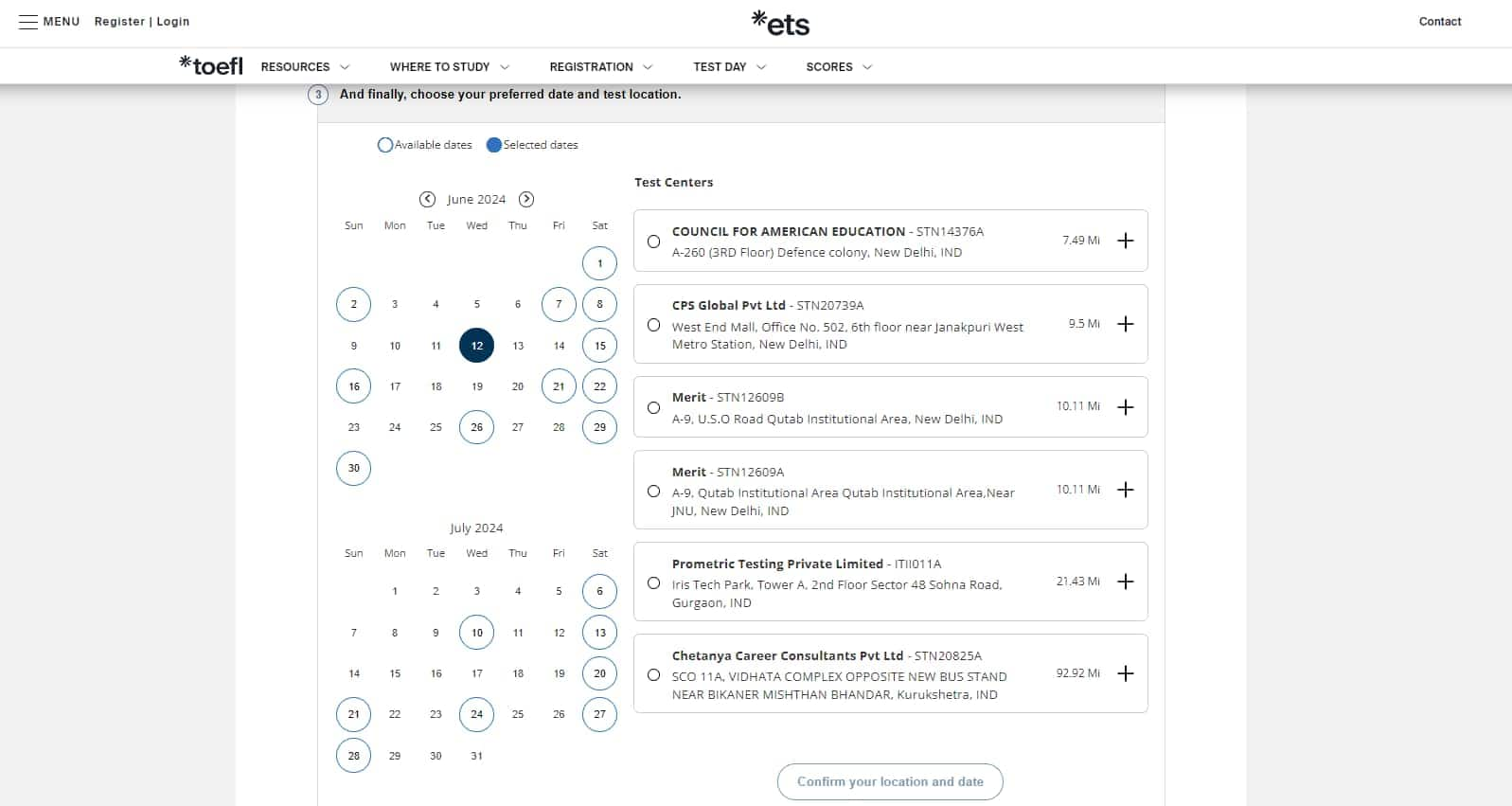The width and height of the screenshot is (1512, 806).
Task: Choose June 1 on the calendar
Action: pyautogui.click(x=599, y=263)
